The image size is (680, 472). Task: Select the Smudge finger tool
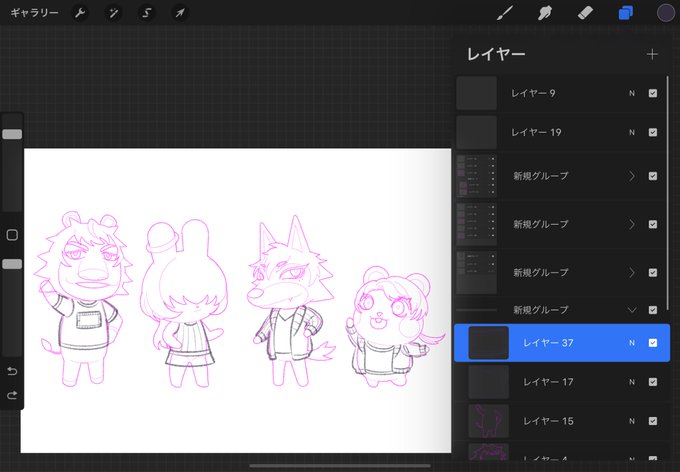545,13
